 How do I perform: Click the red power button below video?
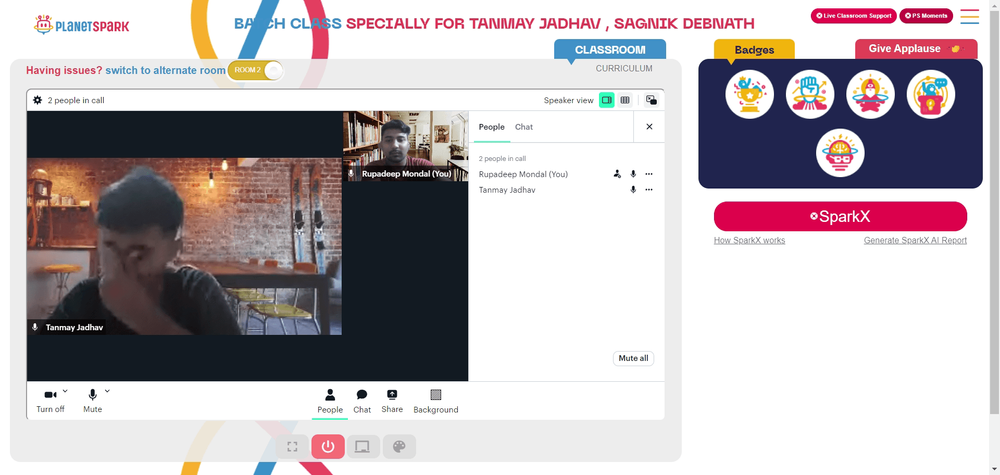pyautogui.click(x=328, y=446)
